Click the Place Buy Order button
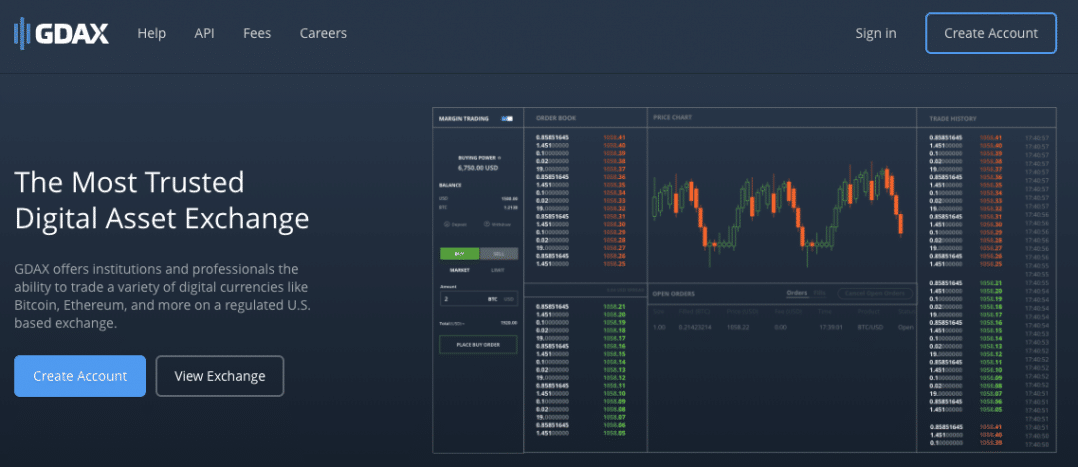The width and height of the screenshot is (1078, 467). pyautogui.click(x=478, y=345)
